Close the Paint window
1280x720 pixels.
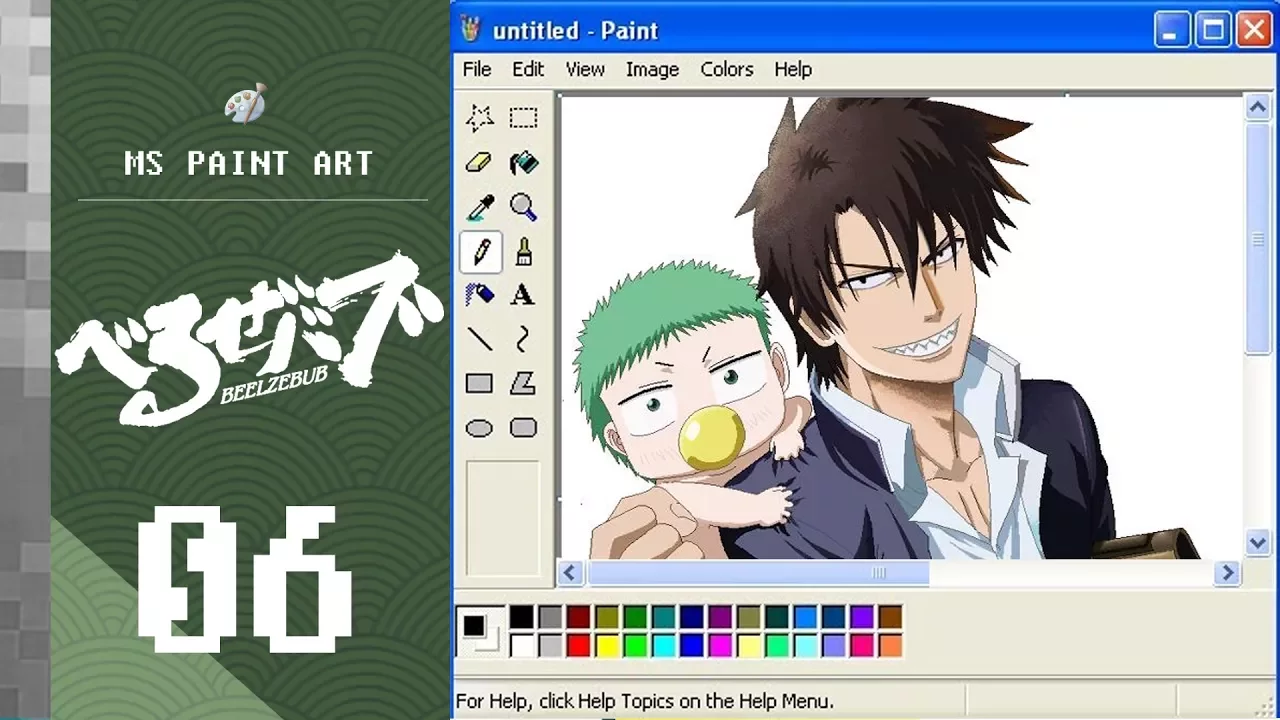click(x=1254, y=30)
